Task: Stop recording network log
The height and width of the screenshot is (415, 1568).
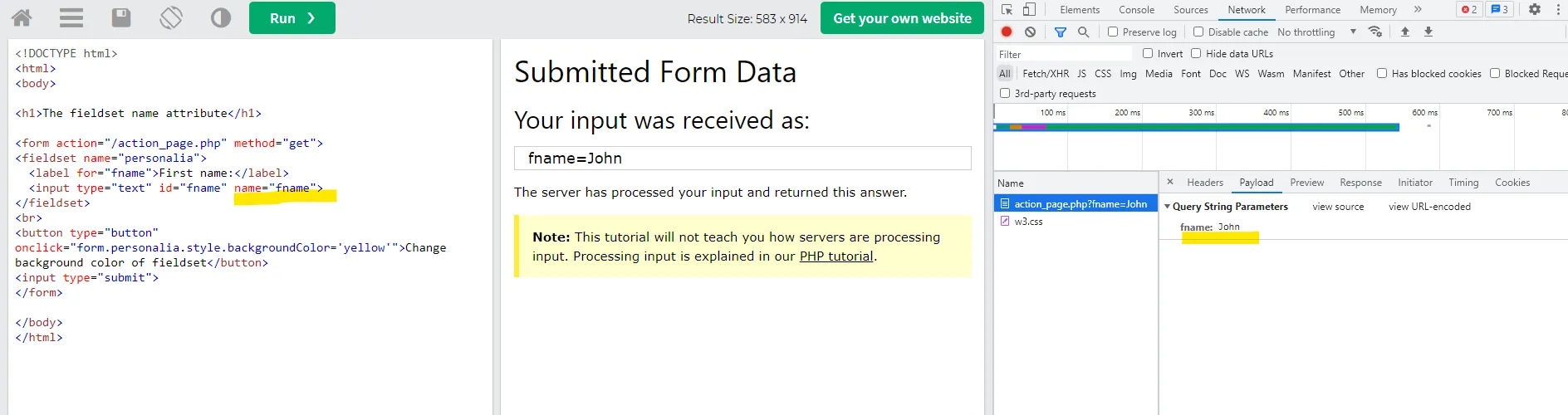Action: [x=1007, y=32]
